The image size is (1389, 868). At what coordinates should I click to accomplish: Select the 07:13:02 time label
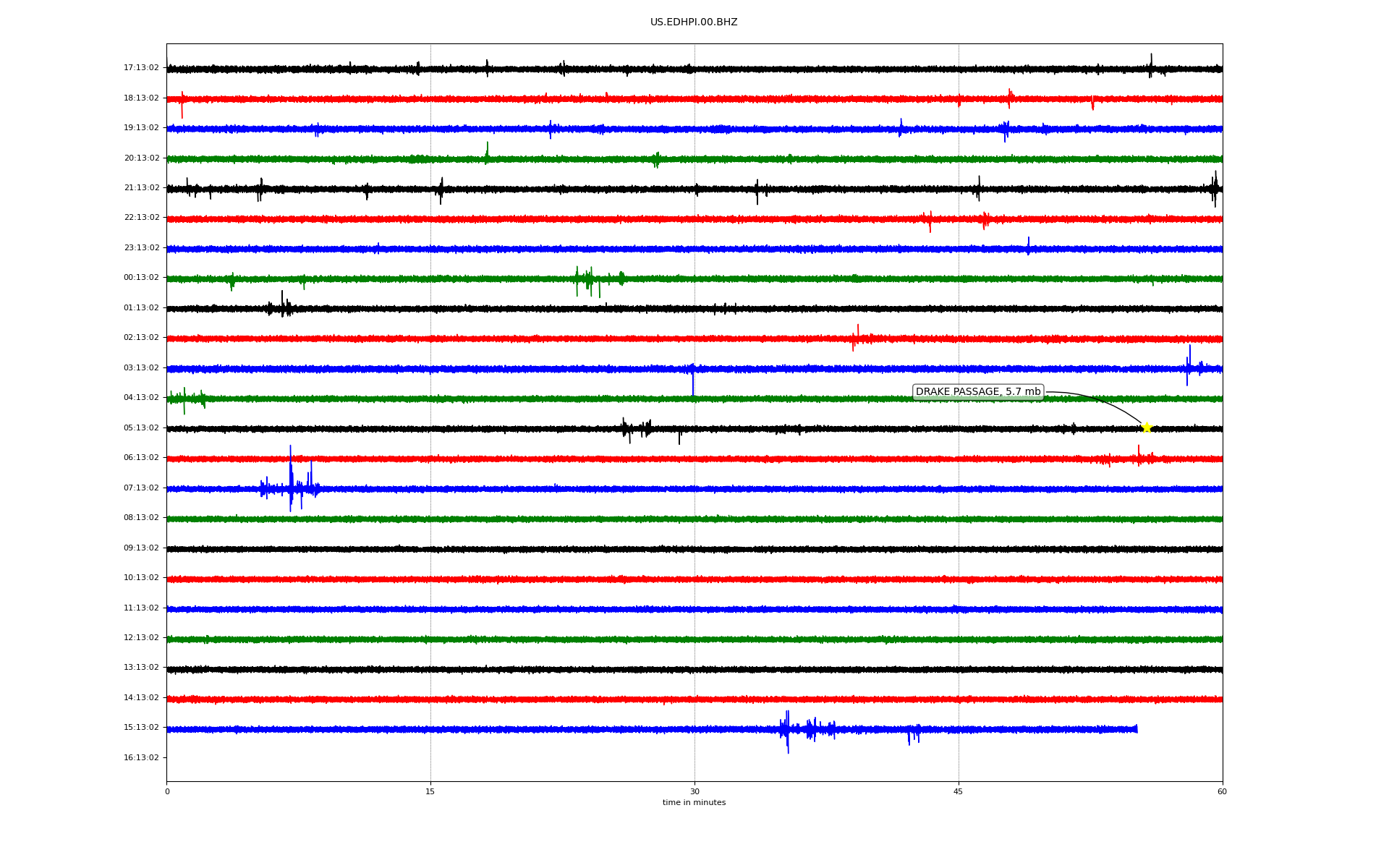coord(141,488)
